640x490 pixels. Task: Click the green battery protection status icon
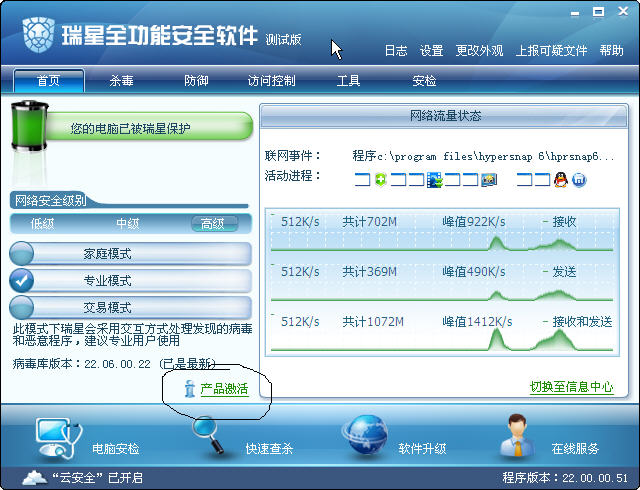tap(29, 126)
